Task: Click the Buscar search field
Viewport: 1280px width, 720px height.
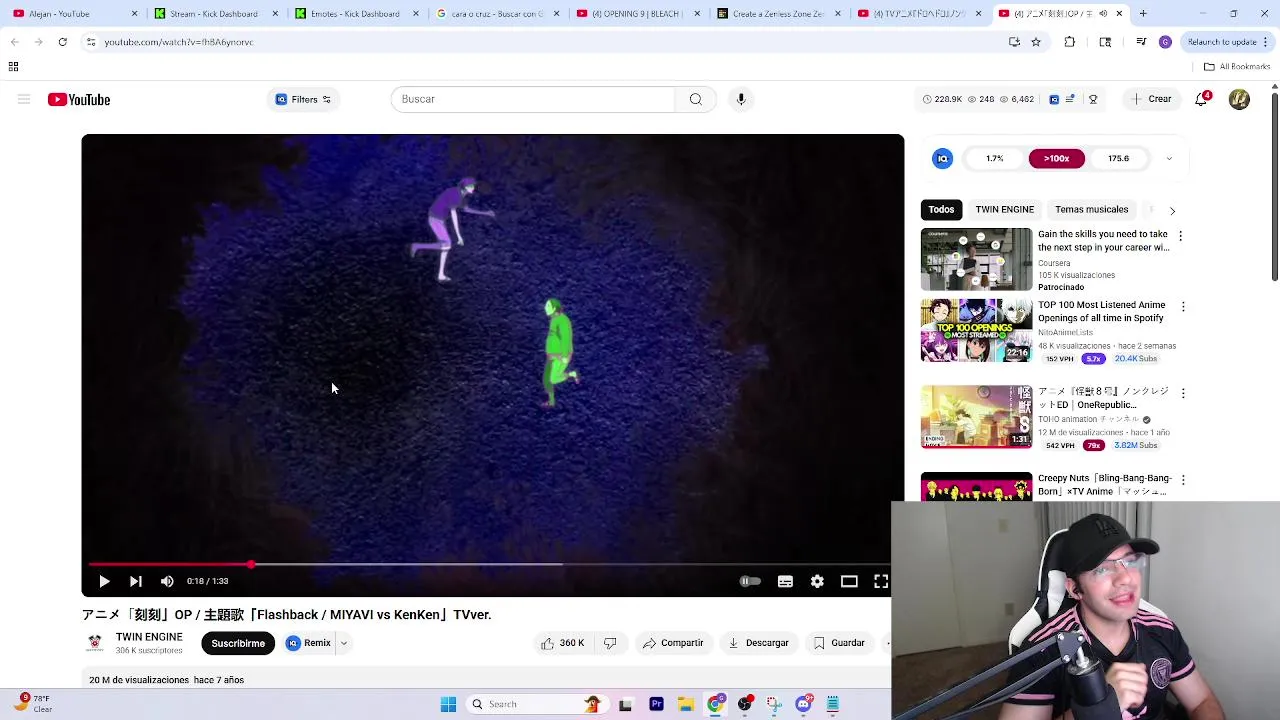Action: coord(535,99)
